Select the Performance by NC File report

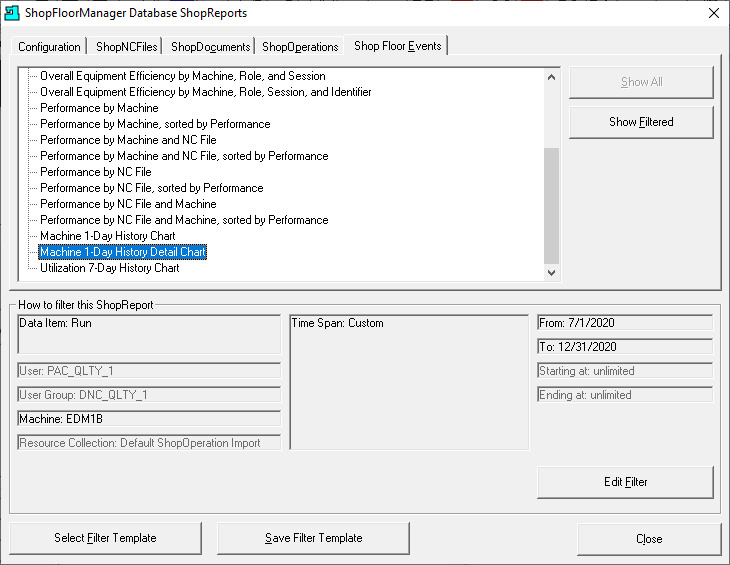coord(96,172)
